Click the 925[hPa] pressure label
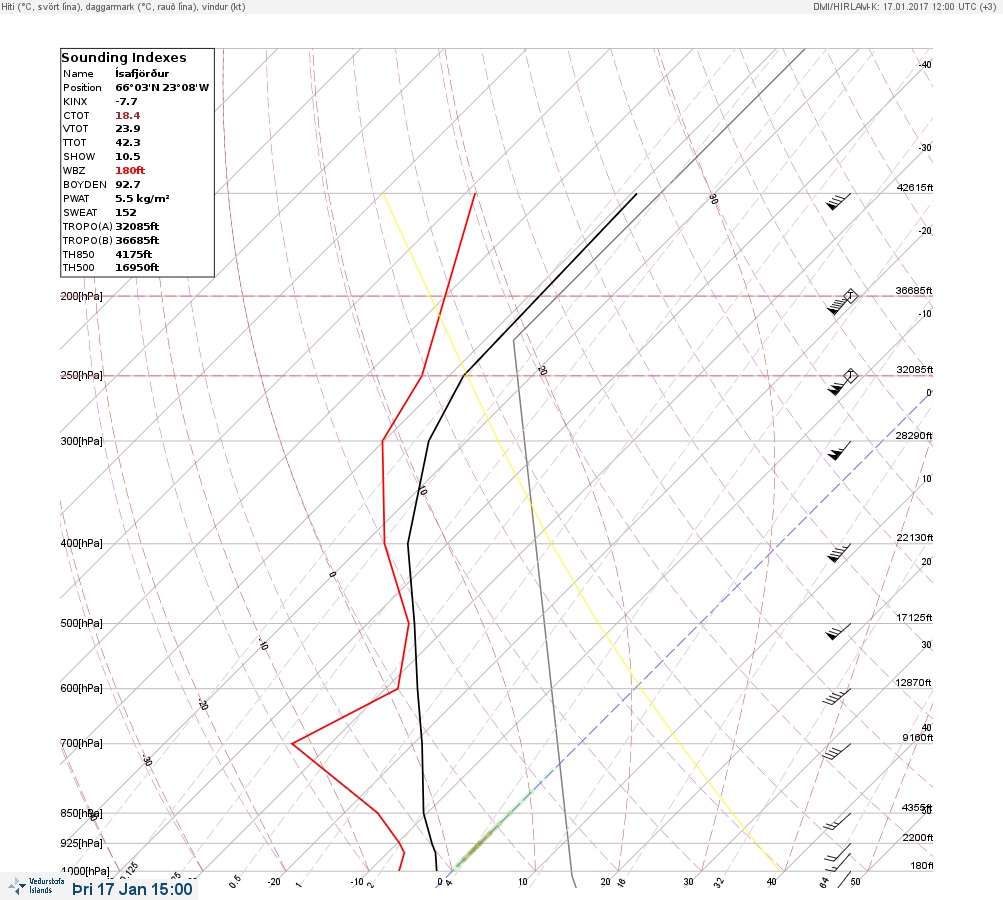 [x=81, y=843]
